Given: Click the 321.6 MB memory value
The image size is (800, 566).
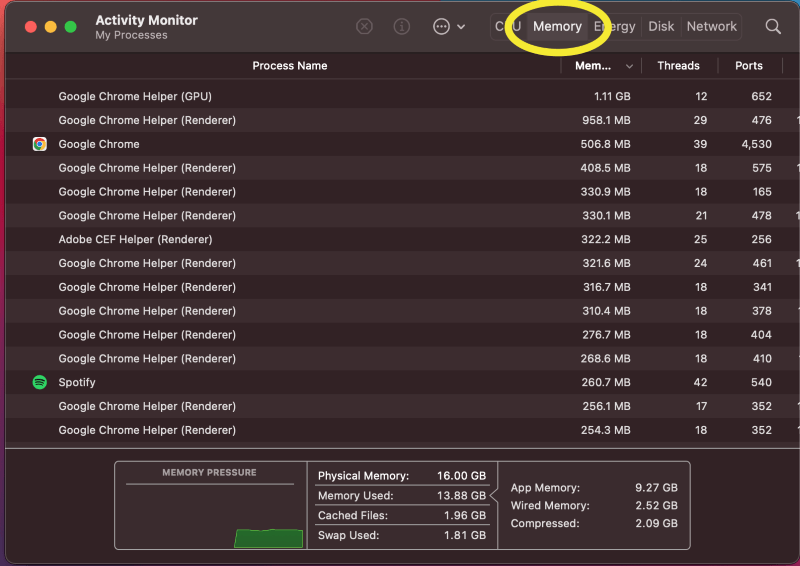Looking at the screenshot, I should click(x=606, y=263).
